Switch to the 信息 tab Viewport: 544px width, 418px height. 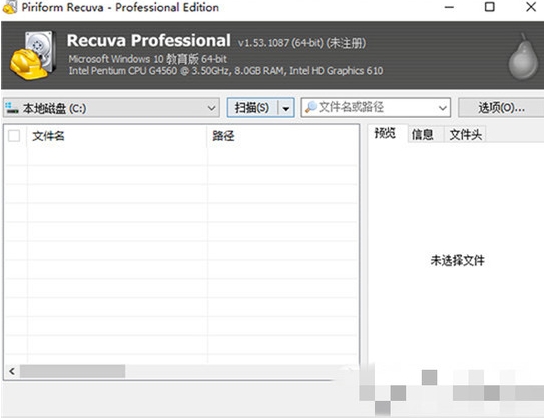[423, 134]
